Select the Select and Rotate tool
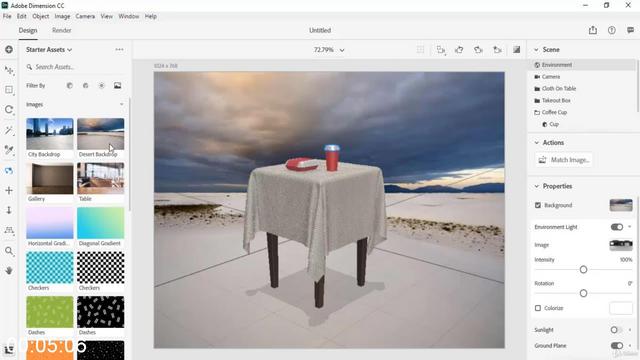 tap(9, 110)
